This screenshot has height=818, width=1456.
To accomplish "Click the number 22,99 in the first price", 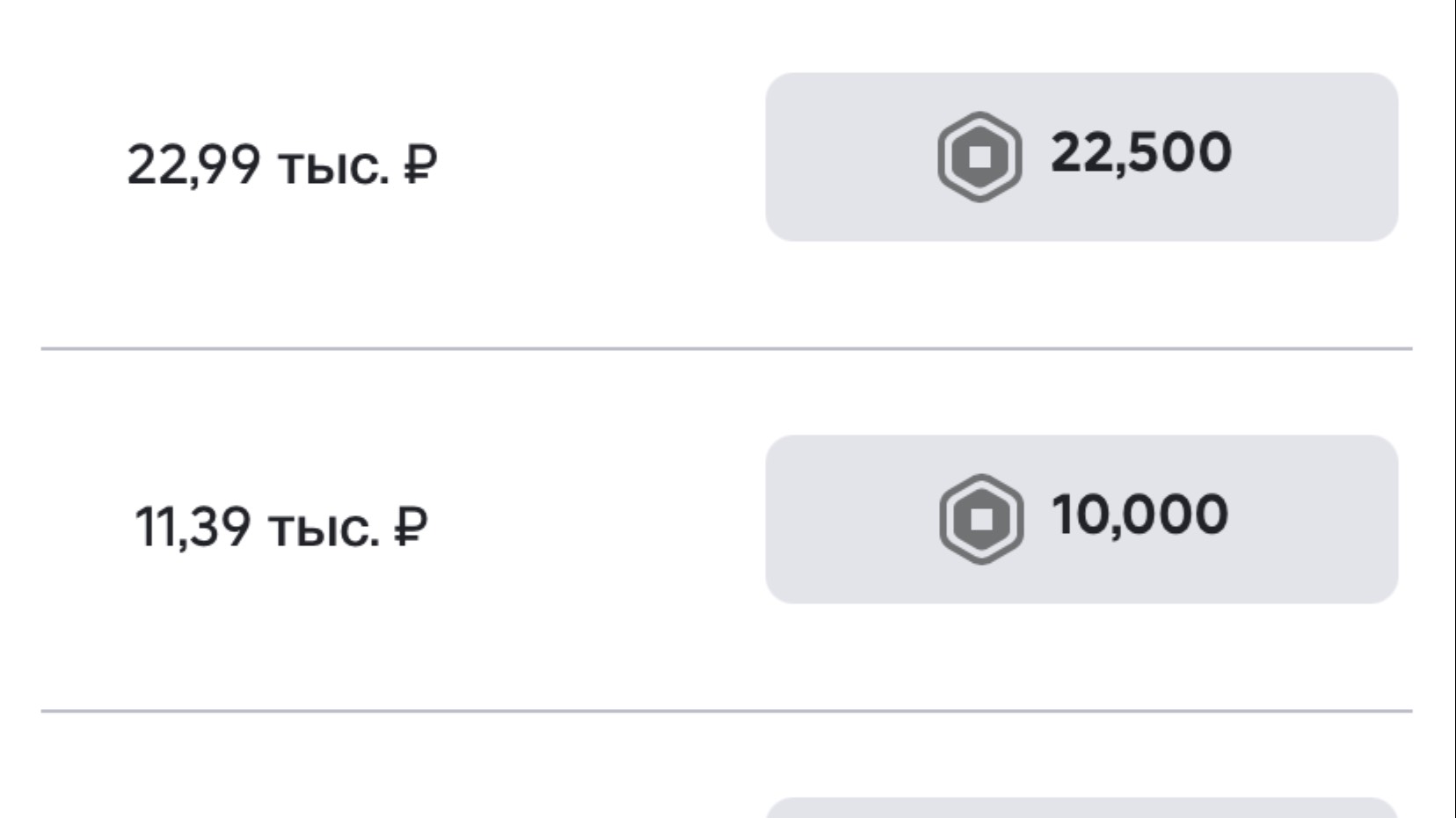I will (193, 164).
